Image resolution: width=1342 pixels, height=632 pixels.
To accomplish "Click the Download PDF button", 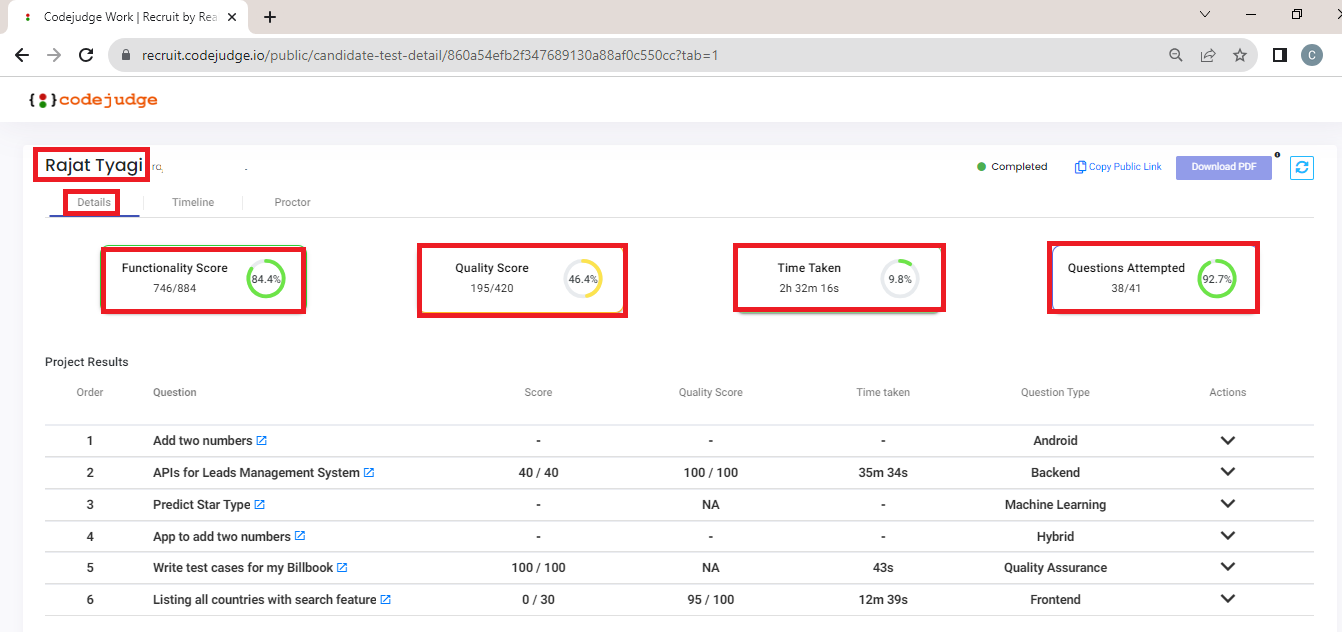I will [x=1223, y=167].
